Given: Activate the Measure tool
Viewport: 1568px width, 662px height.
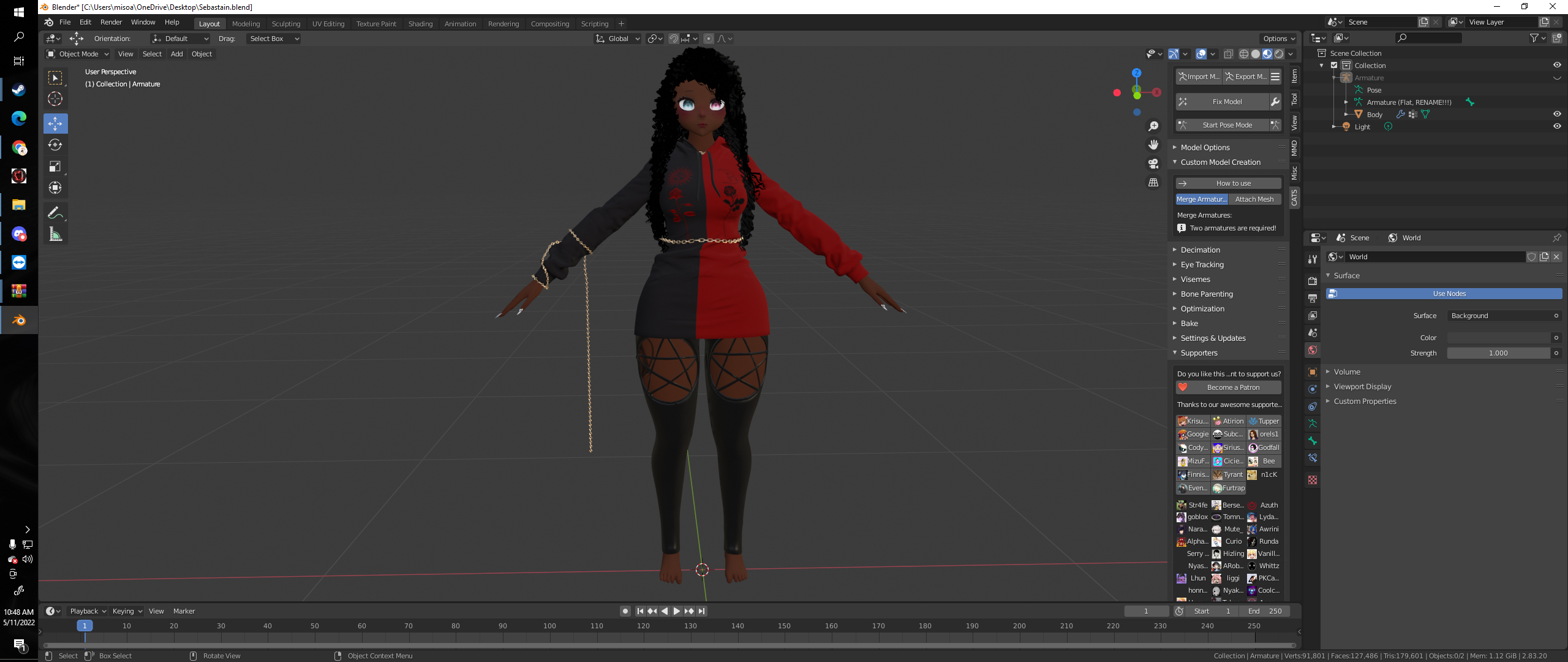Looking at the screenshot, I should coord(55,234).
